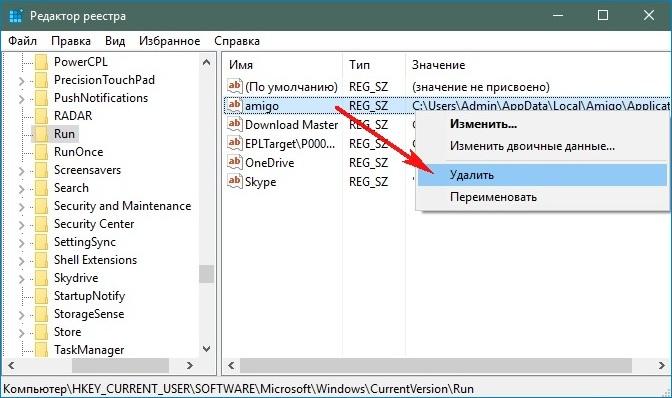Click the PrecisionTouchPad folder icon
The image size is (672, 398).
41,80
